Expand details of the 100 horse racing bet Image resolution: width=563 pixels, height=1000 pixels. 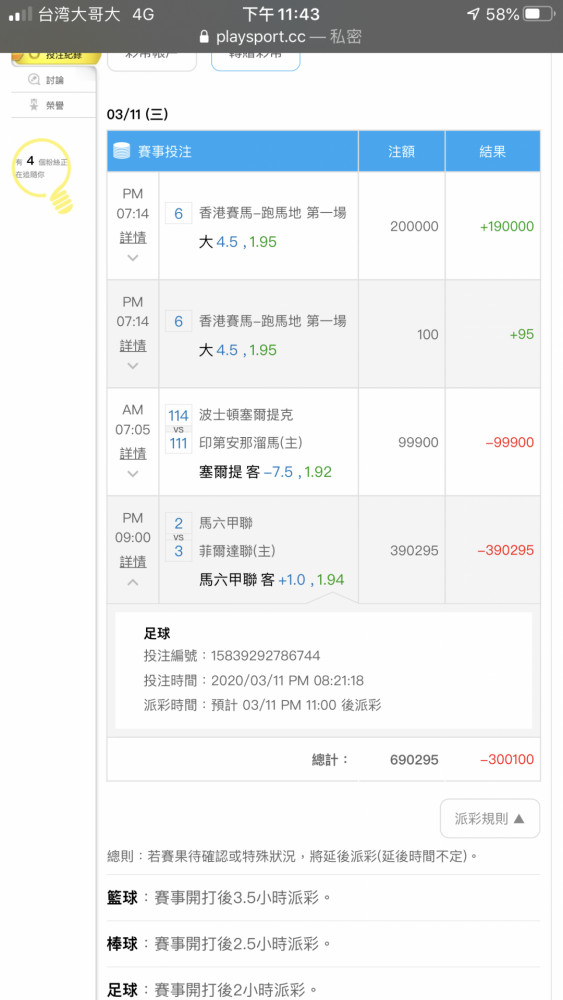pos(133,365)
